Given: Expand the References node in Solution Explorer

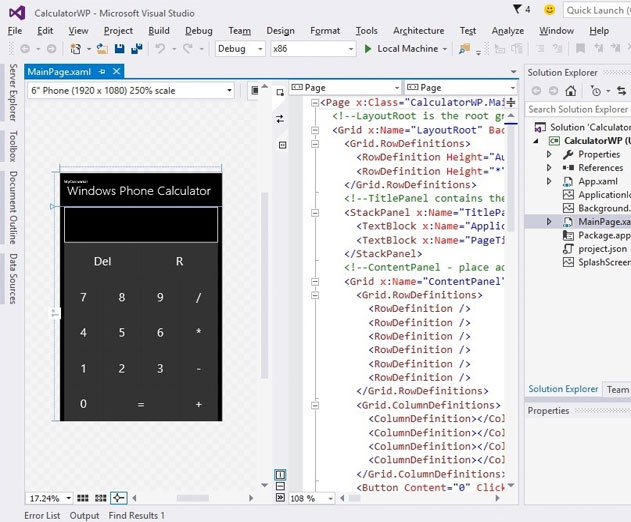Looking at the screenshot, I should [x=549, y=167].
